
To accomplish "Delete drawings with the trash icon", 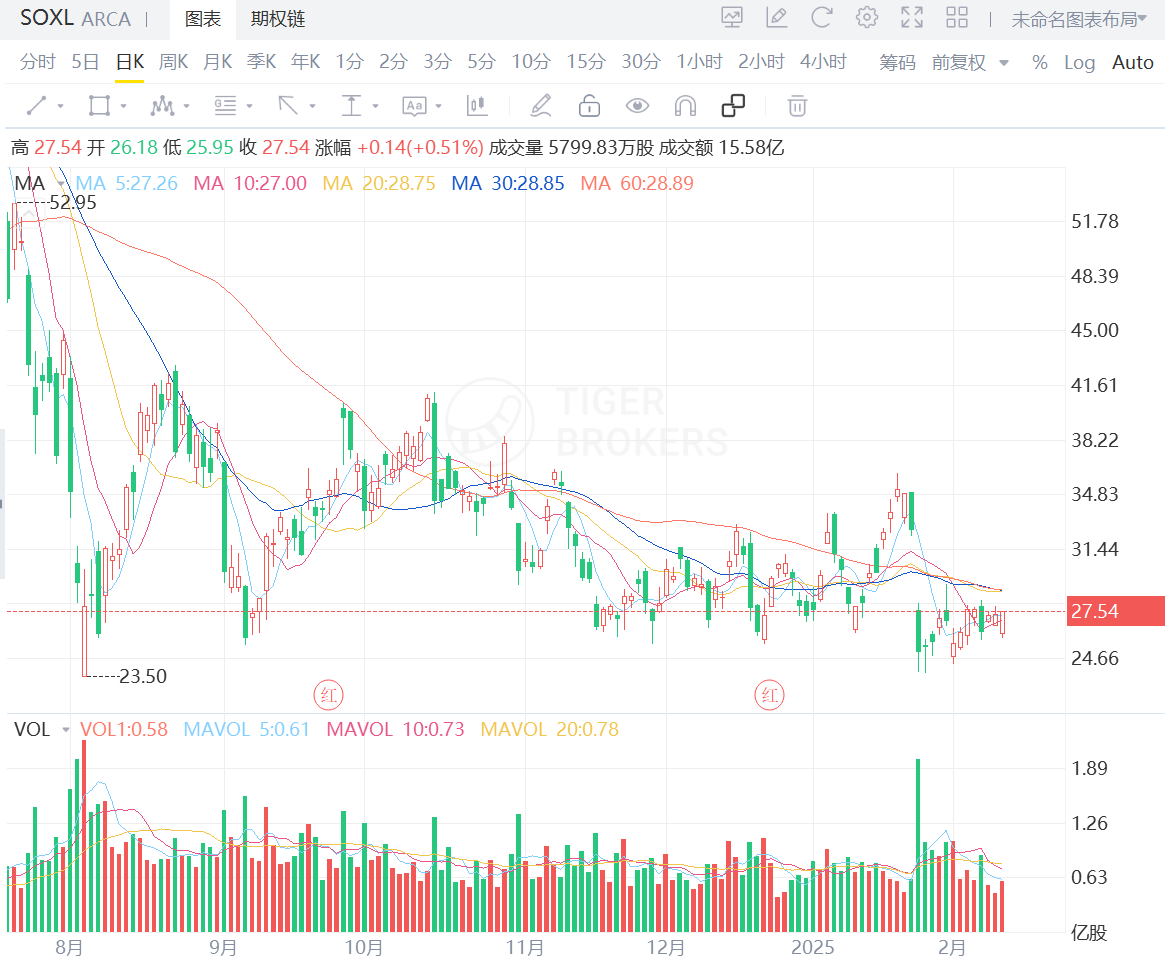I will pos(795,105).
